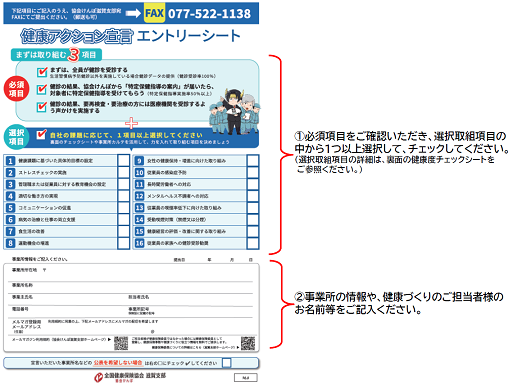Click the number 14 badge

[139, 220]
